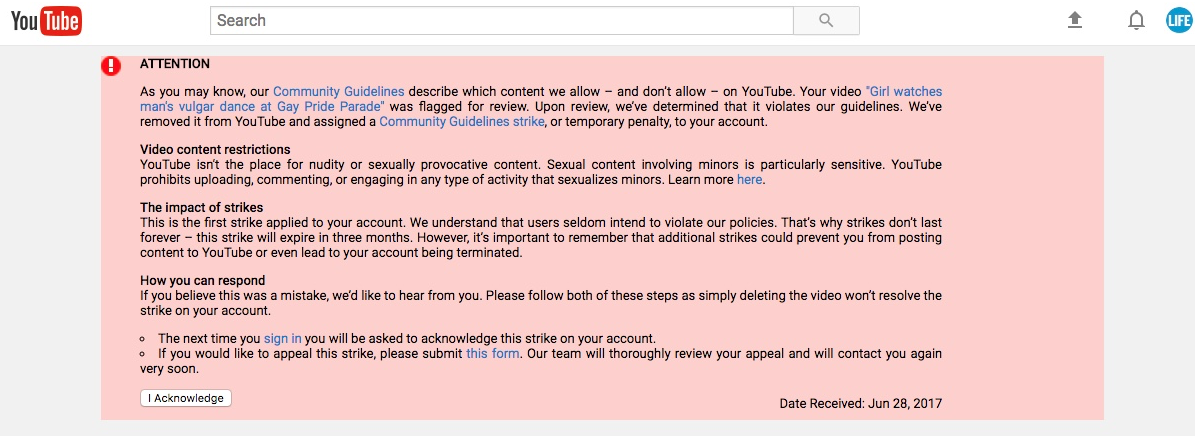Click the magnifying glass search button
1195x436 pixels.
(x=826, y=21)
